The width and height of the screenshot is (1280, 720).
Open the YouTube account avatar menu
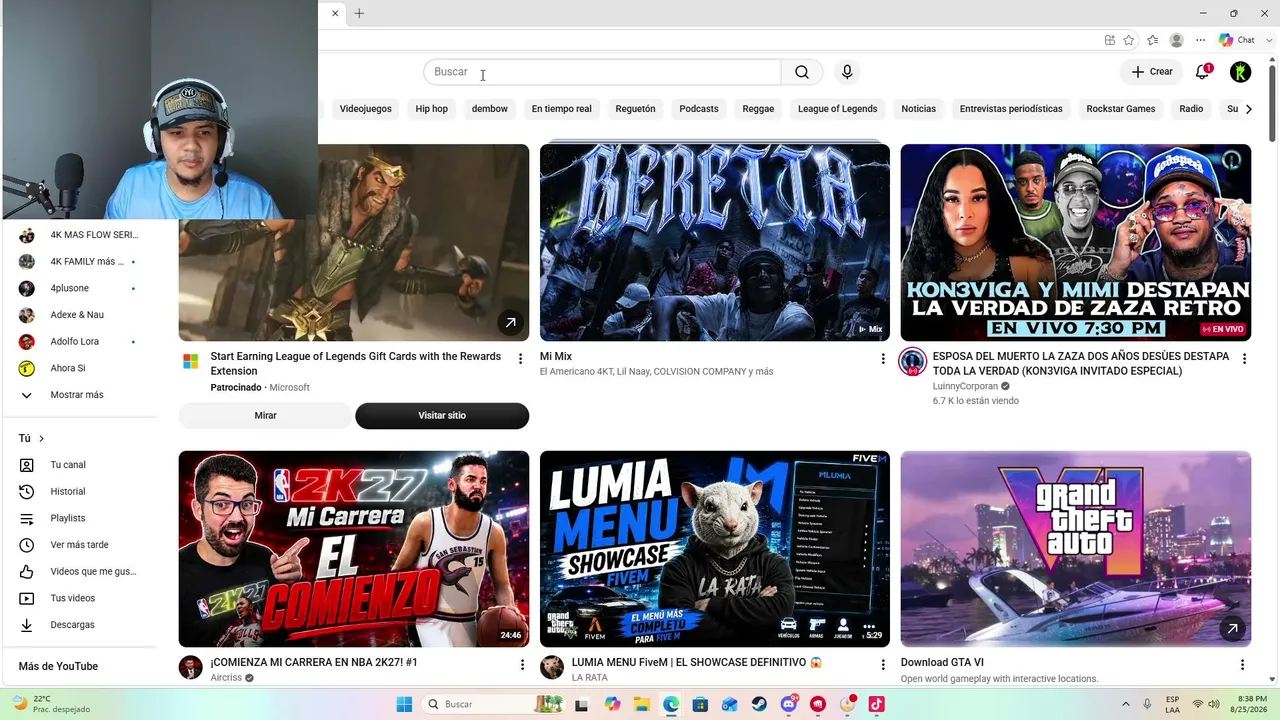point(1240,72)
